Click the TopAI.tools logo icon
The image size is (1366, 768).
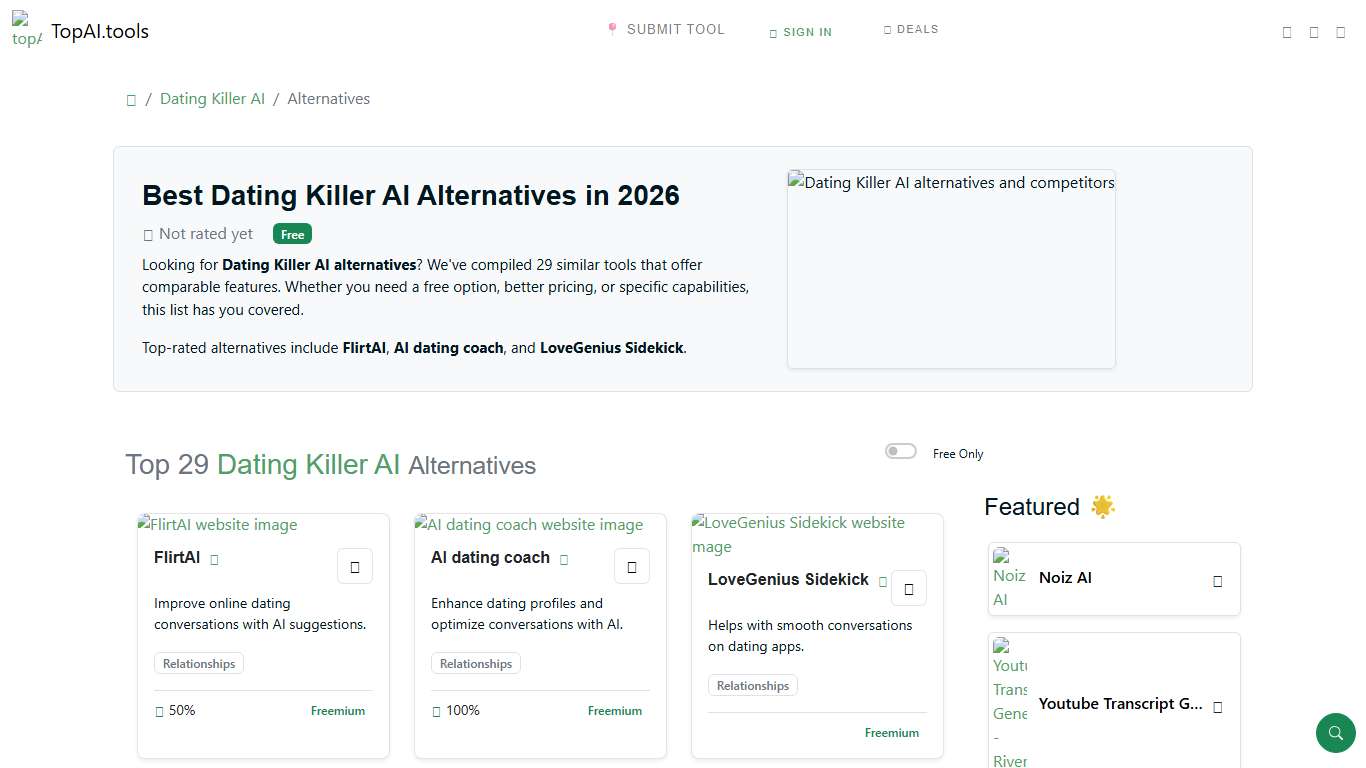[25, 31]
